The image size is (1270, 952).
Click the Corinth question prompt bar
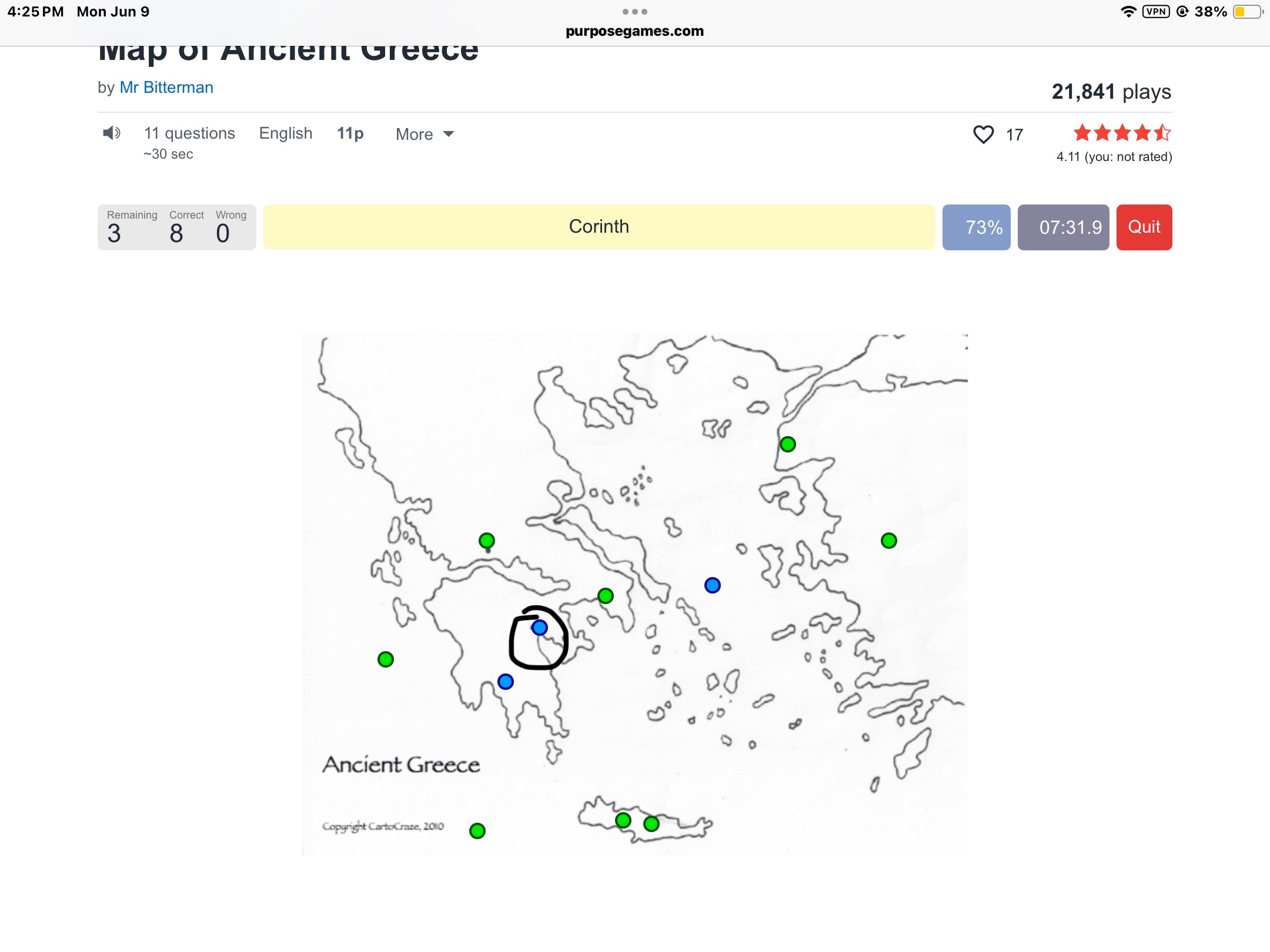tap(599, 227)
